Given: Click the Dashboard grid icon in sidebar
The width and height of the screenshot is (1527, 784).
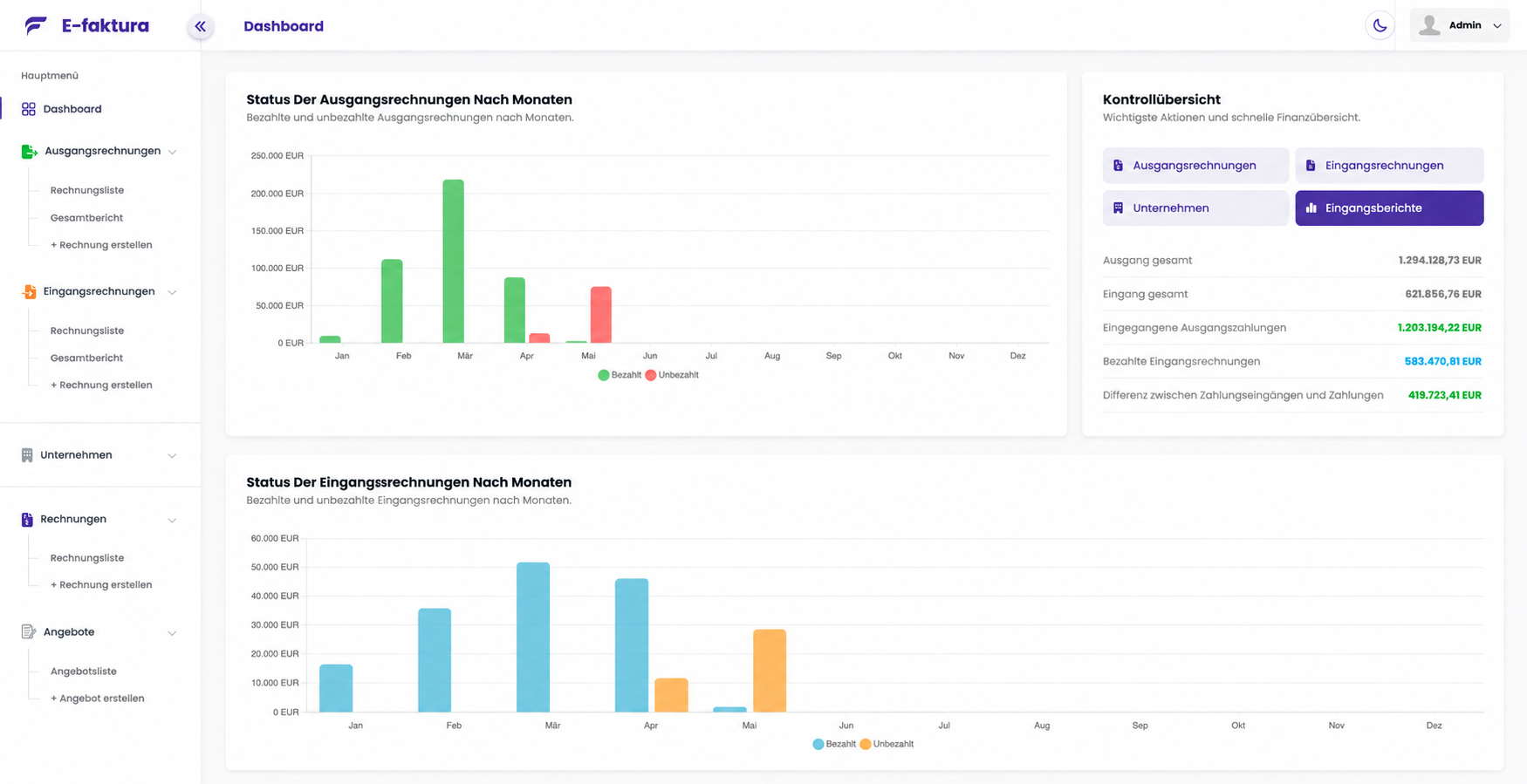Looking at the screenshot, I should [x=29, y=109].
